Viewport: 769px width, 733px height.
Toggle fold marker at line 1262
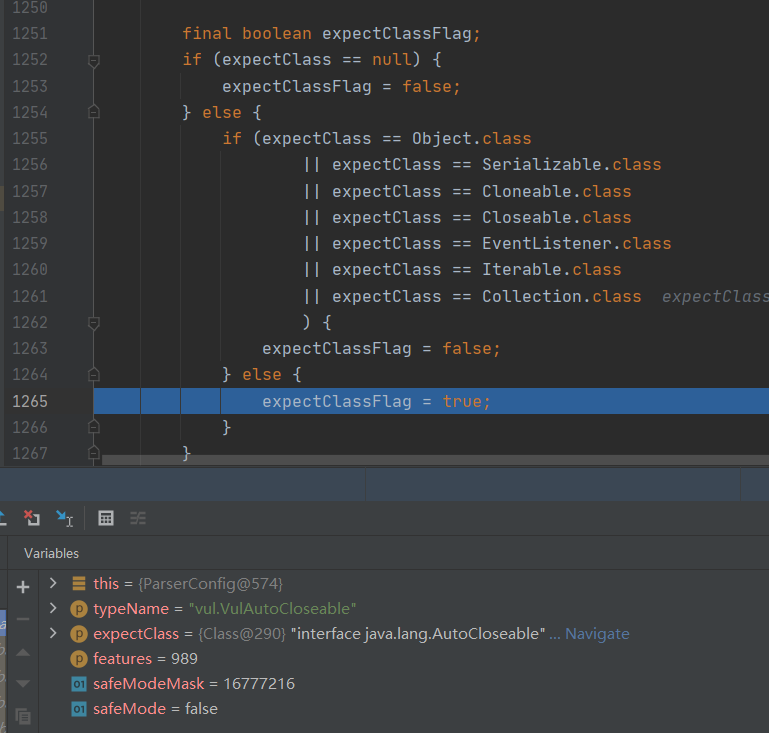pos(94,323)
